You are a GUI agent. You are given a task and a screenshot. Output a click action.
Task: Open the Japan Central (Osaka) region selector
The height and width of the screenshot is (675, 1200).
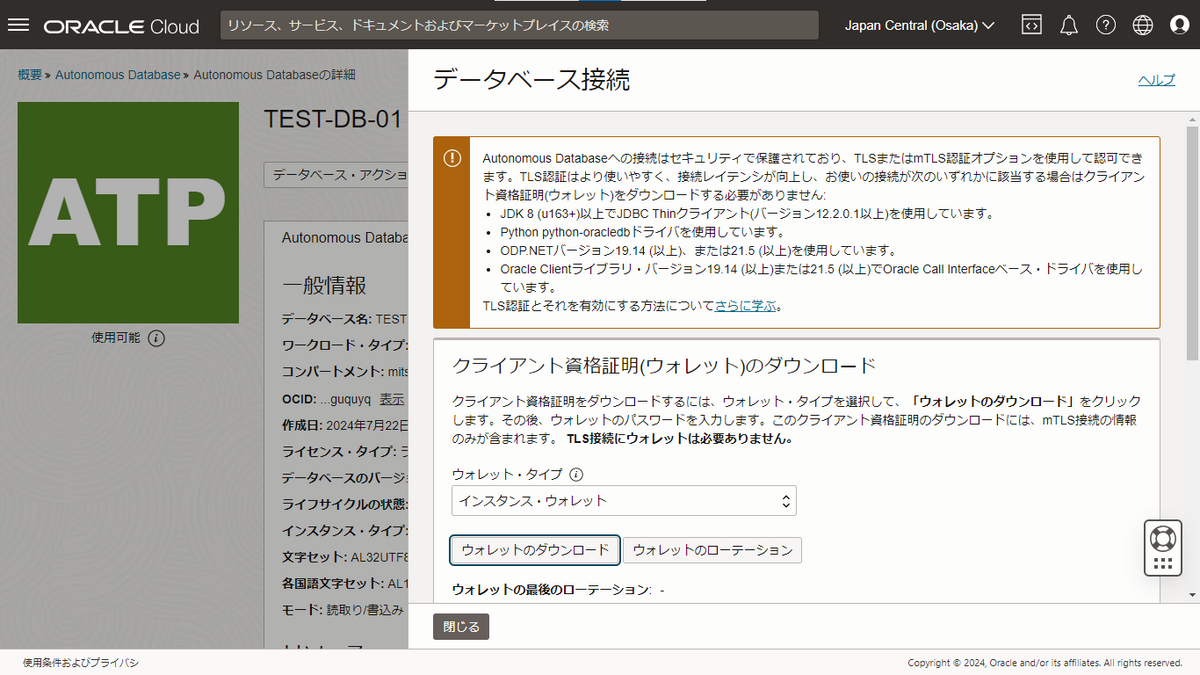pos(920,25)
